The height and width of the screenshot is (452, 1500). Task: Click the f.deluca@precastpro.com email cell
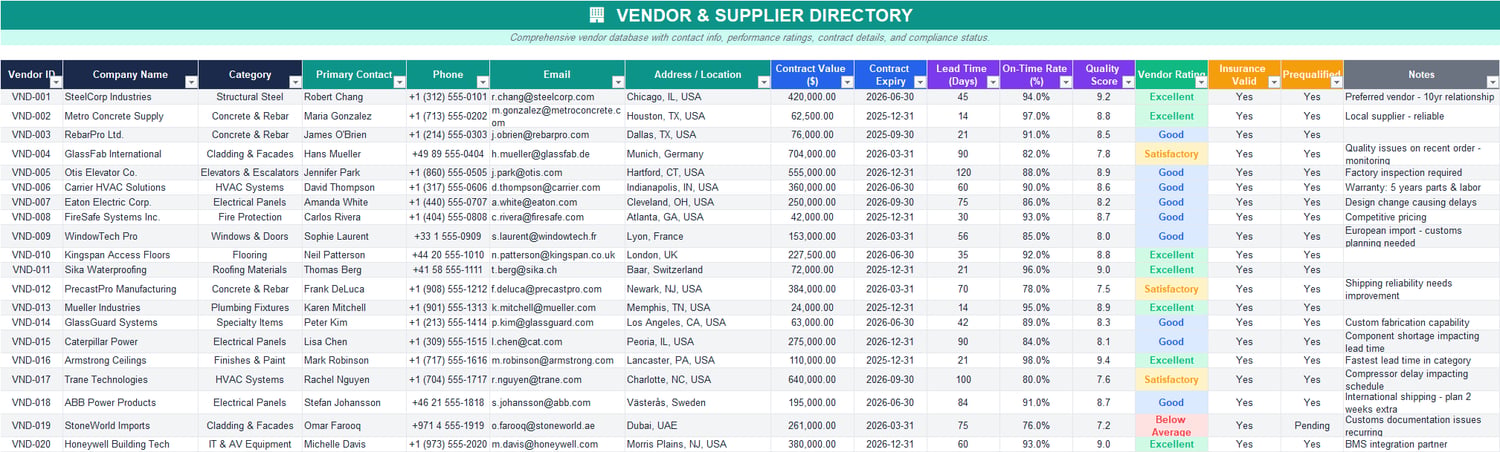[x=558, y=289]
